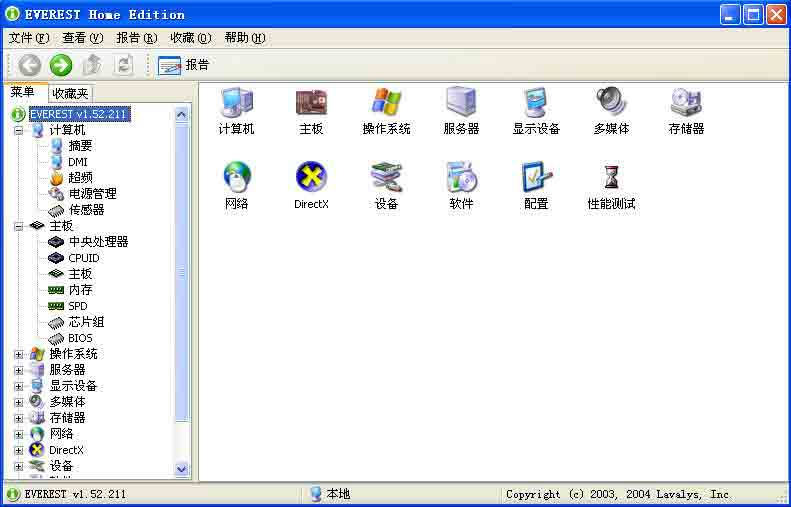Select the 主板 child item under 主板

80,274
